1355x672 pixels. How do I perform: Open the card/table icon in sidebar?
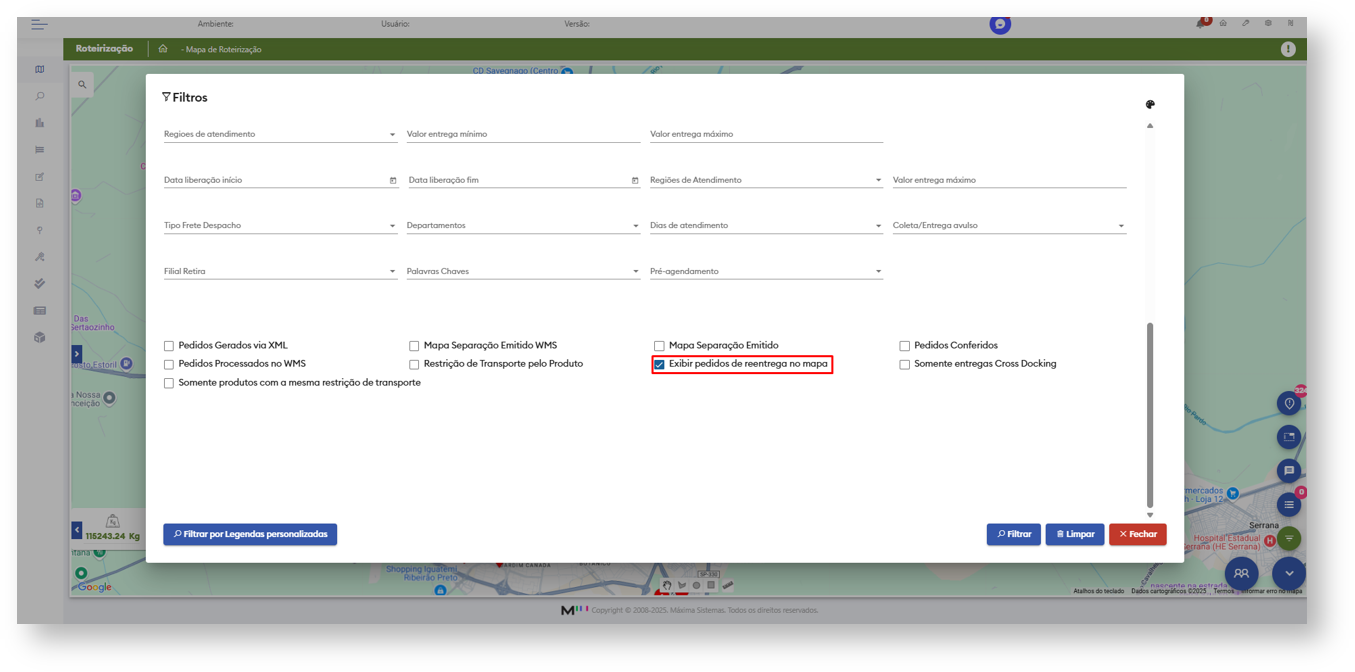tap(40, 311)
